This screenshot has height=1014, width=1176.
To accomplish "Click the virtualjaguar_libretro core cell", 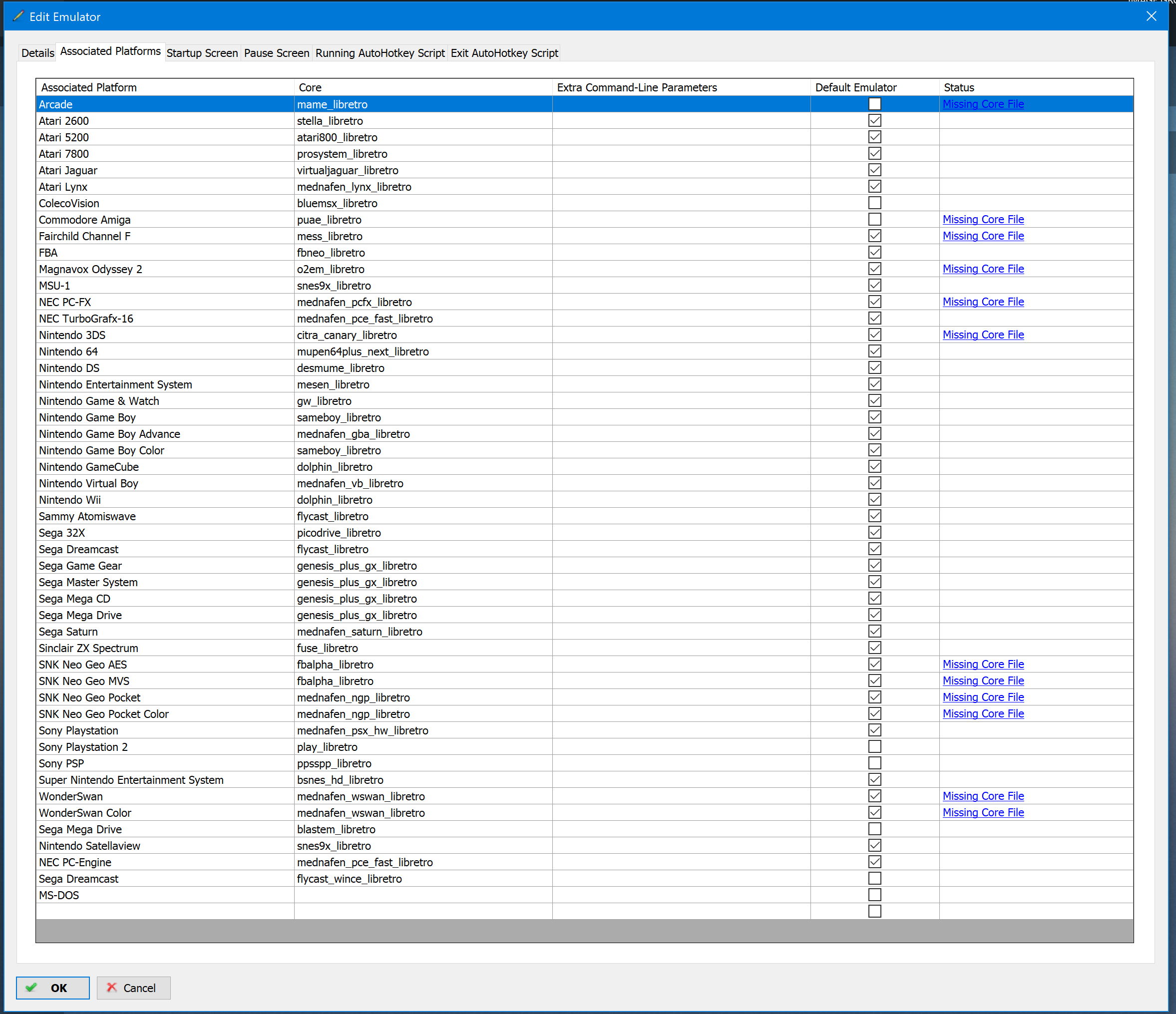I will coord(423,170).
